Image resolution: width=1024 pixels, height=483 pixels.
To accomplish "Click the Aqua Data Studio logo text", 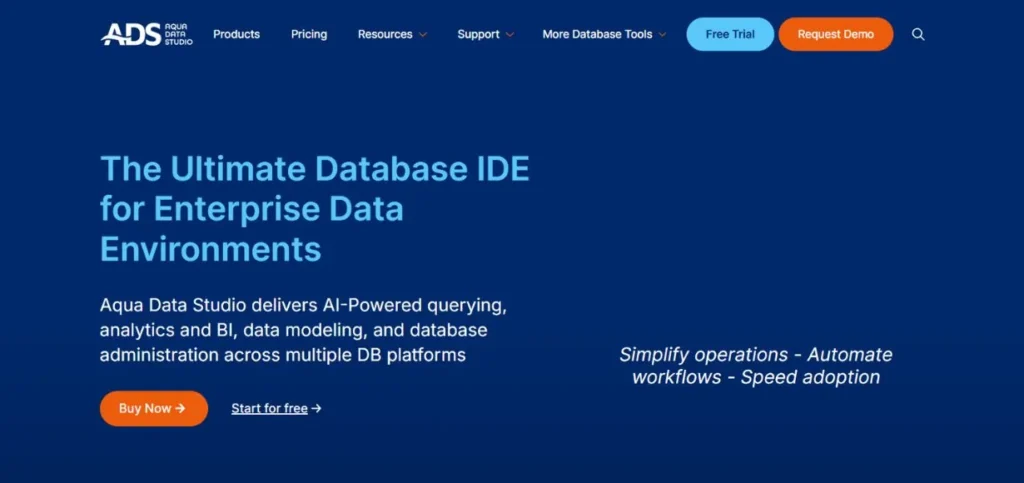I will tap(178, 34).
